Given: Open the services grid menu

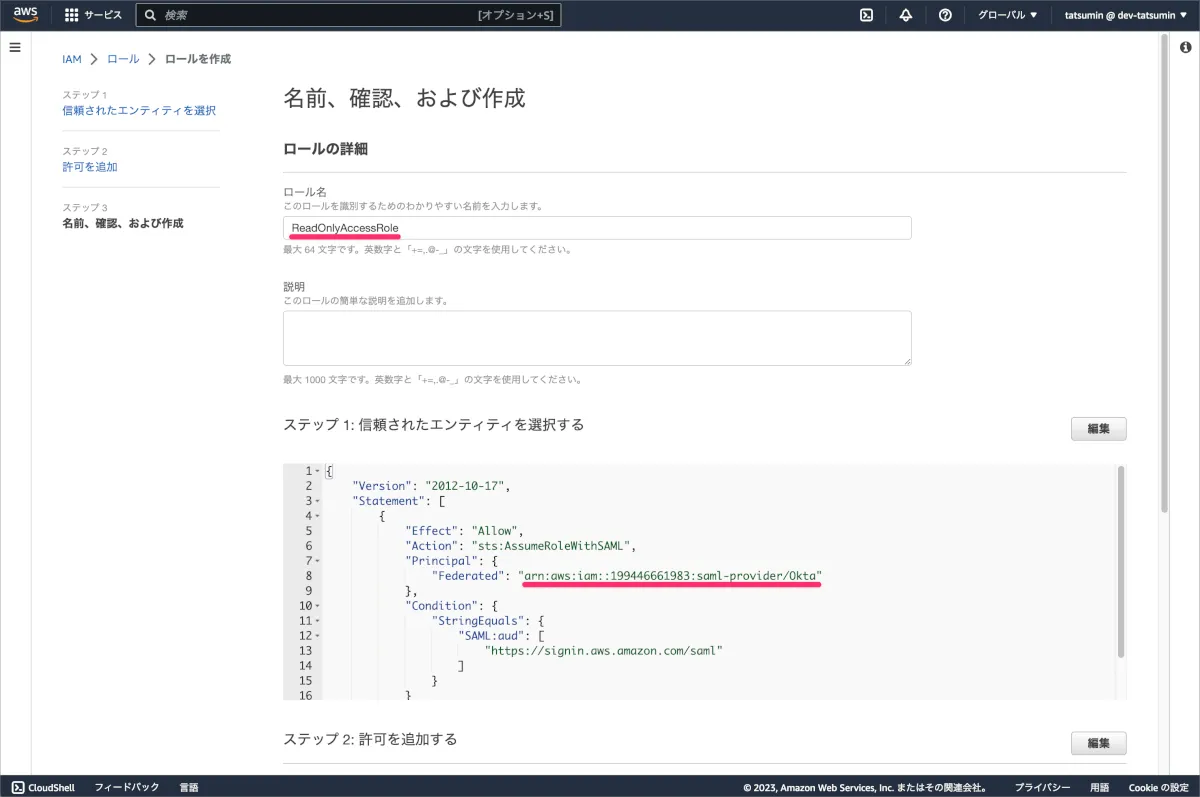Looking at the screenshot, I should click(72, 15).
